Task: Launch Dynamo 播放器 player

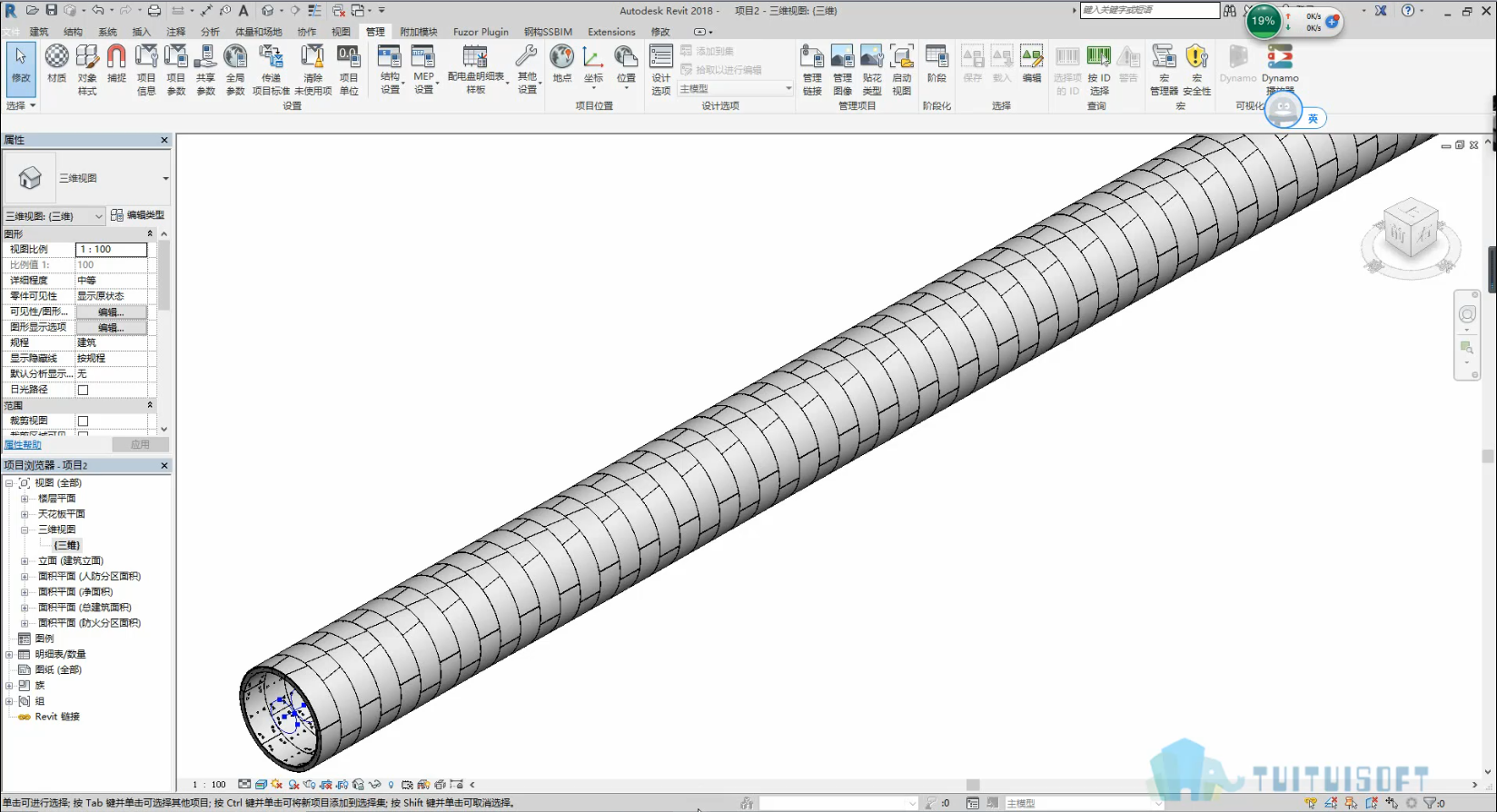Action: 1280,70
